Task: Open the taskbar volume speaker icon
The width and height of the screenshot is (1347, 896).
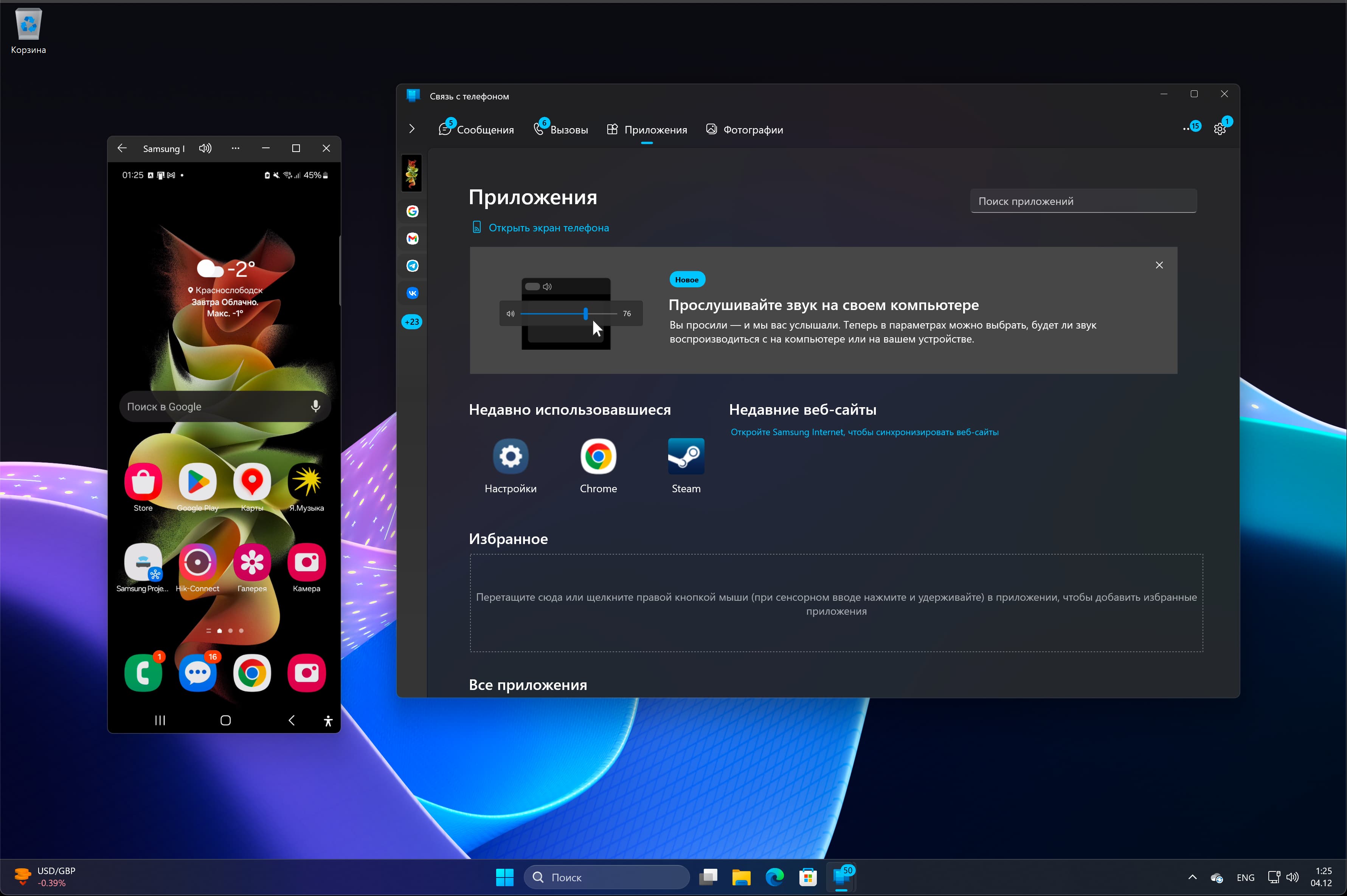Action: coord(1292,877)
